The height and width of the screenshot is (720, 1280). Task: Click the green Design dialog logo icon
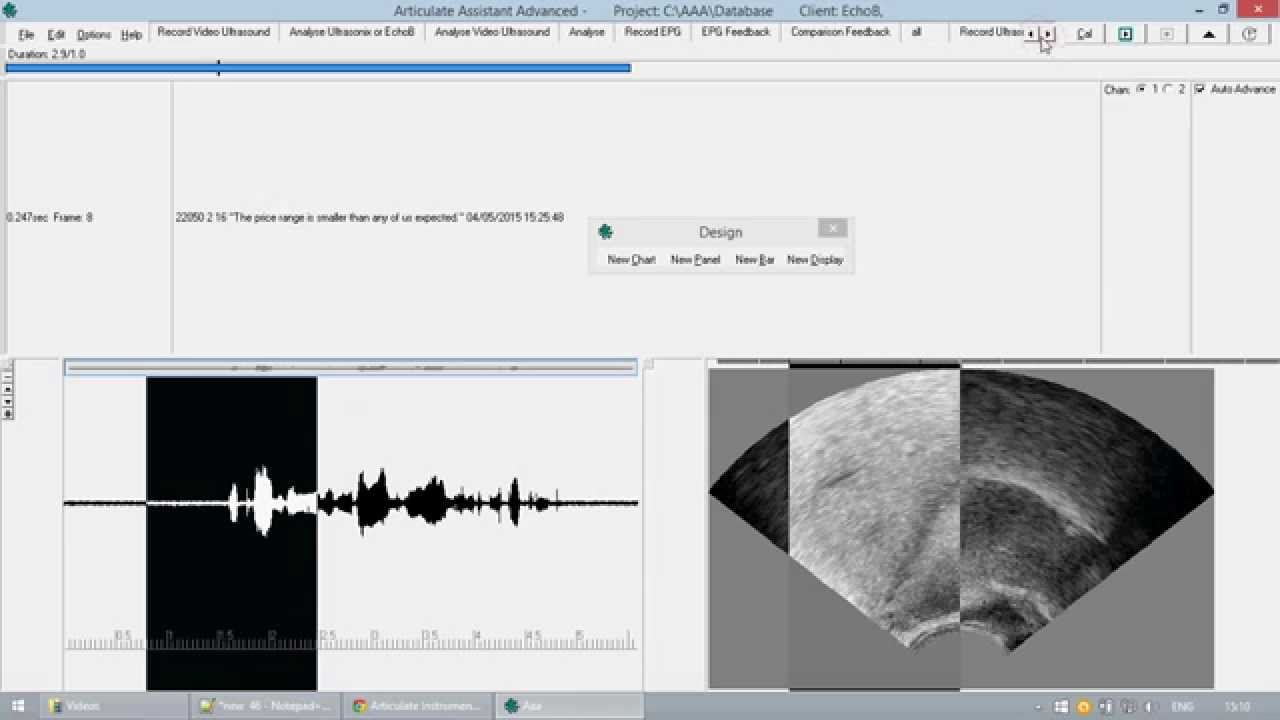(605, 232)
